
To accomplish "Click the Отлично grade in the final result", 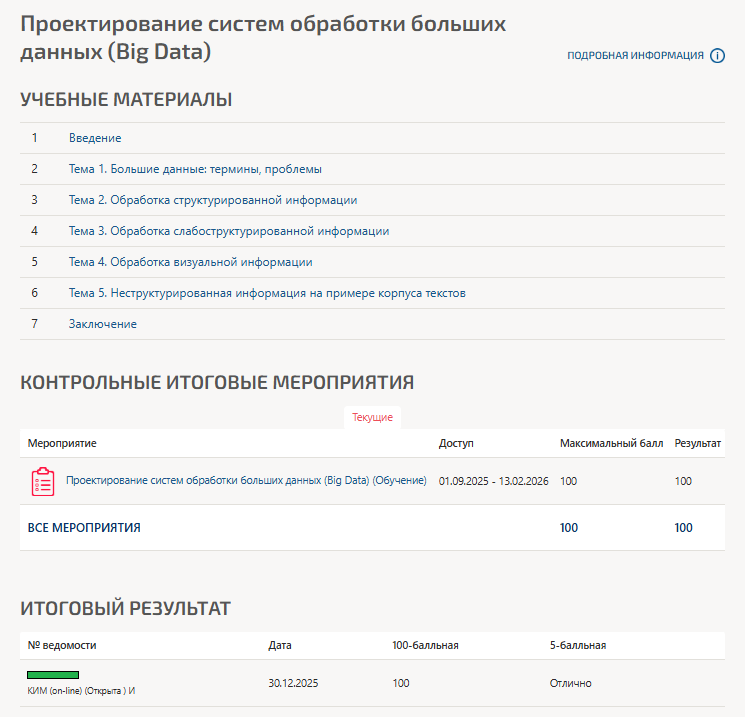I will click(x=571, y=683).
